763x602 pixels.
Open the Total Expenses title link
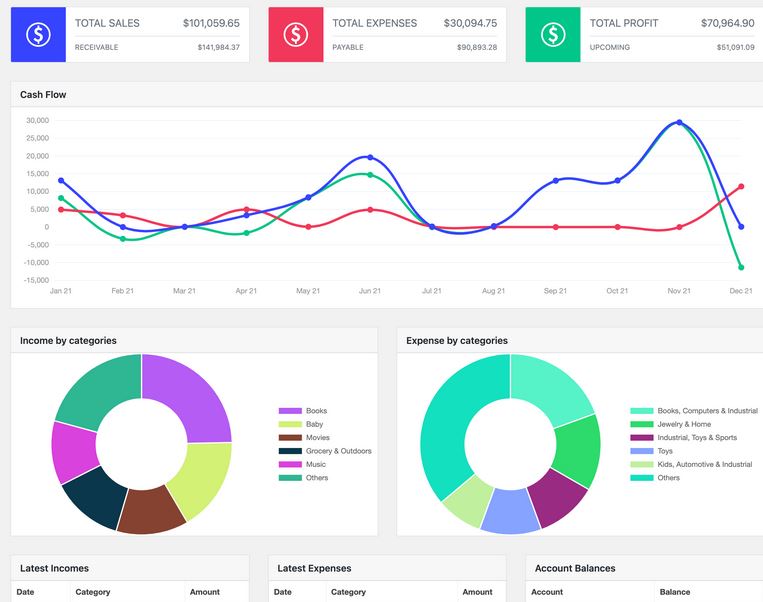click(x=374, y=23)
